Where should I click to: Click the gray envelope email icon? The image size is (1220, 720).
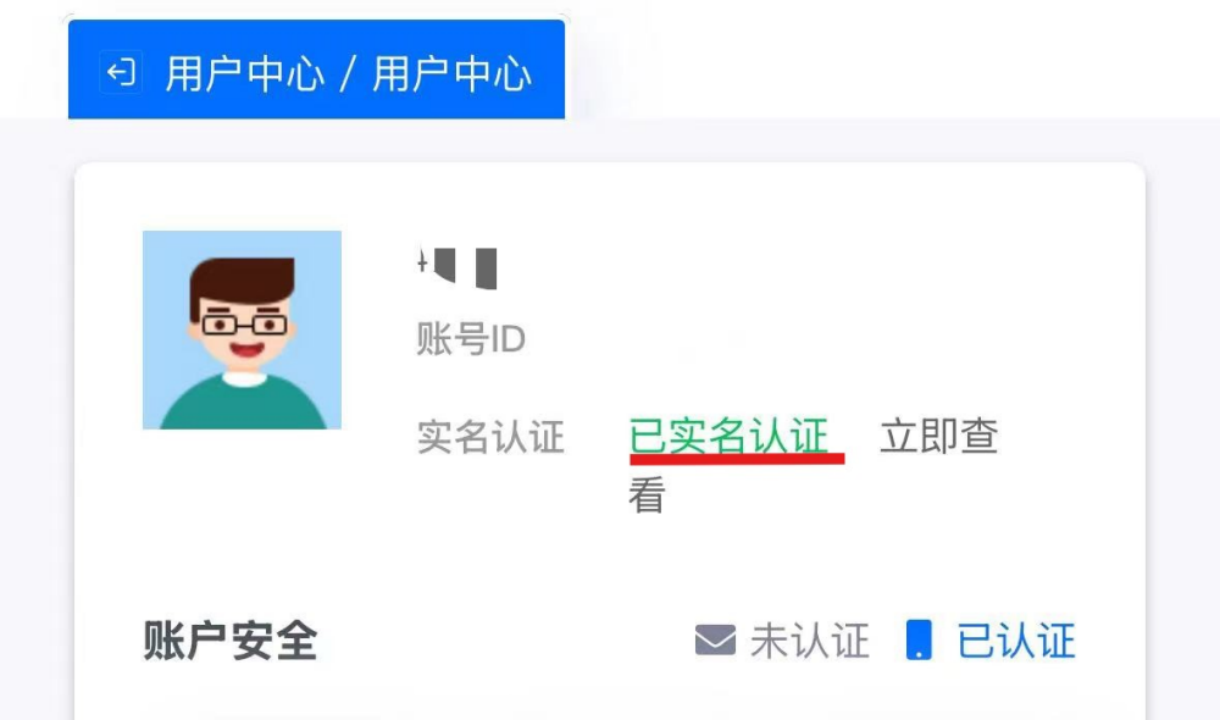pyautogui.click(x=715, y=641)
